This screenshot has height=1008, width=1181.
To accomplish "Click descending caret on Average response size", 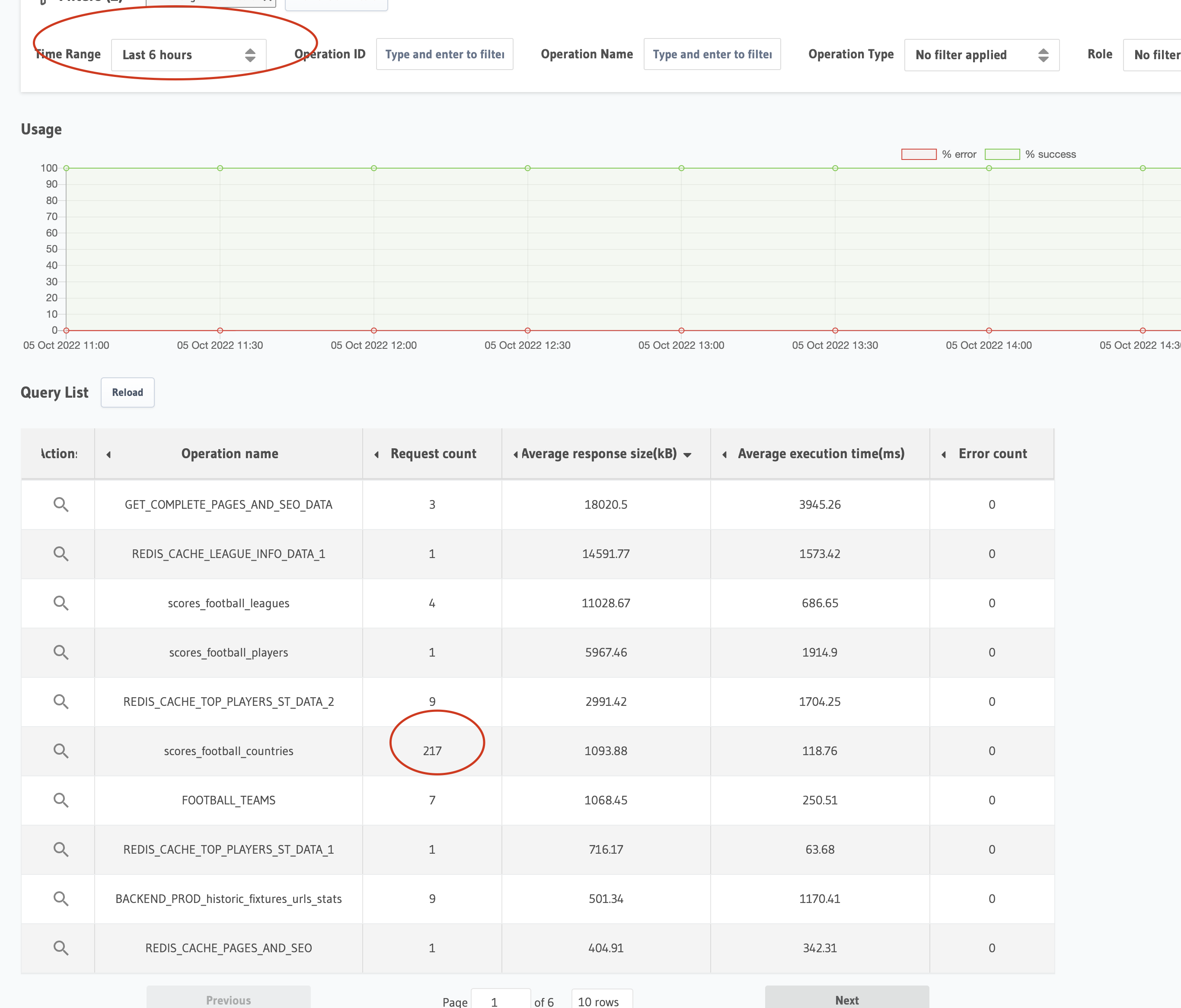I will click(687, 455).
